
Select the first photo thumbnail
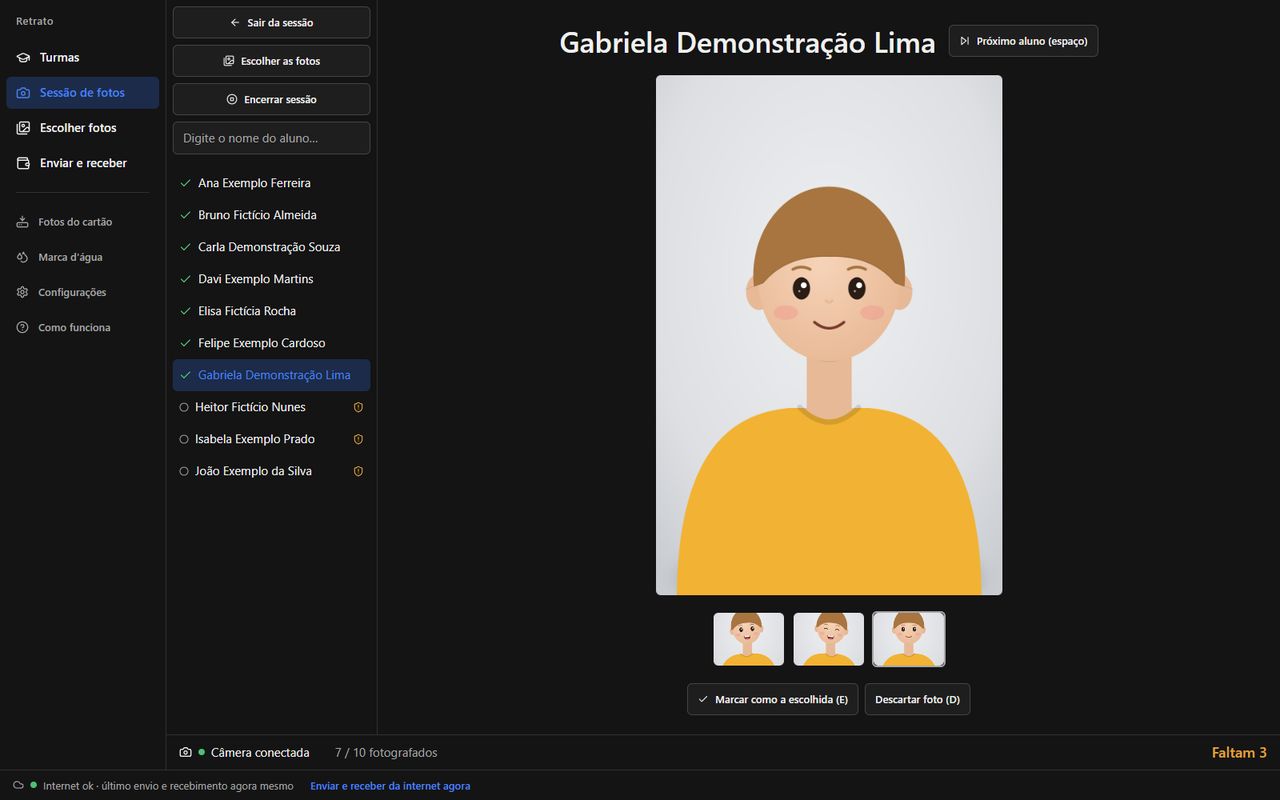pos(749,639)
